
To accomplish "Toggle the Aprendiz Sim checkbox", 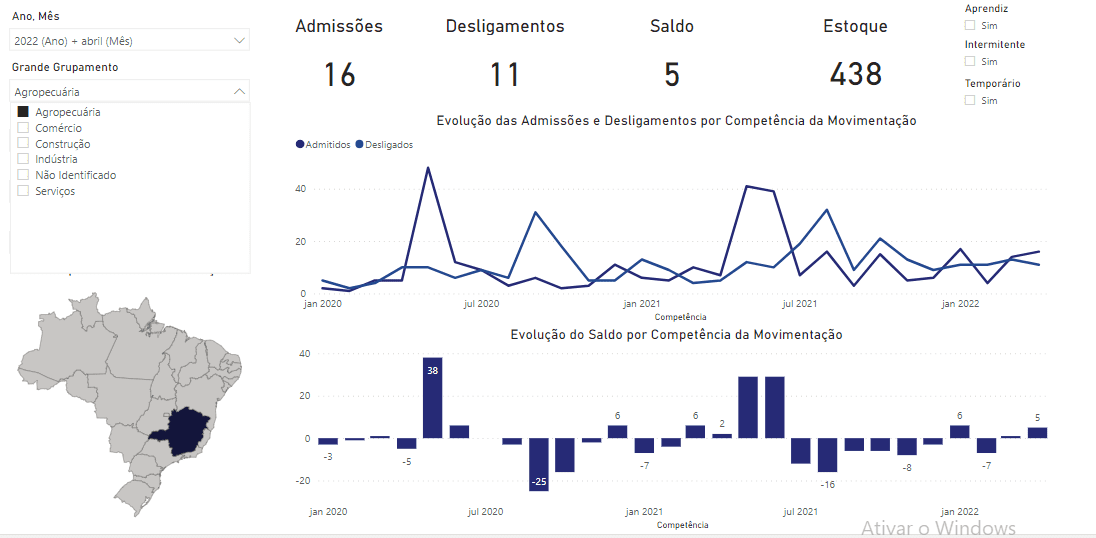I will (970, 25).
